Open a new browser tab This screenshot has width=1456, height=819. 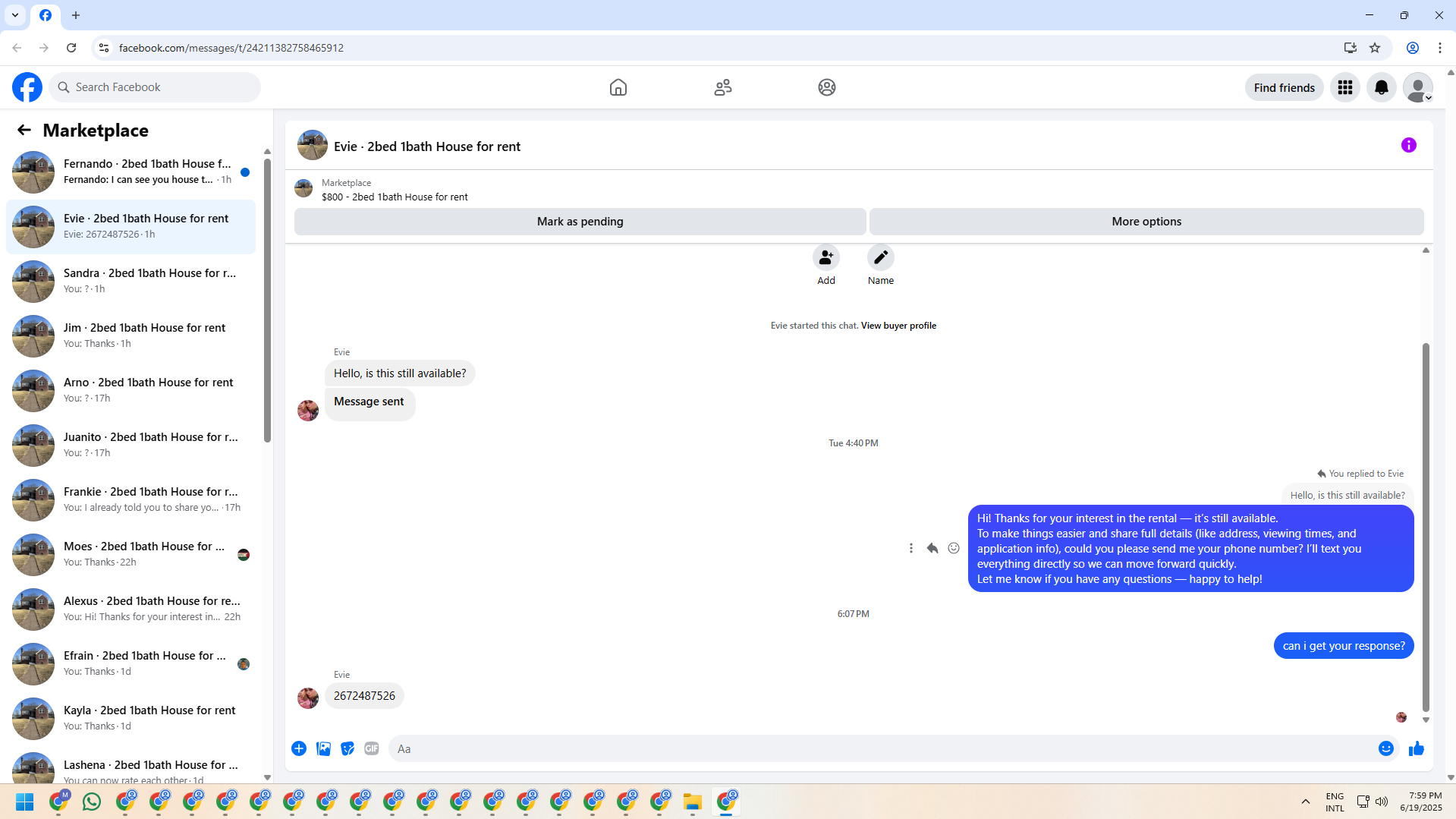pos(76,15)
